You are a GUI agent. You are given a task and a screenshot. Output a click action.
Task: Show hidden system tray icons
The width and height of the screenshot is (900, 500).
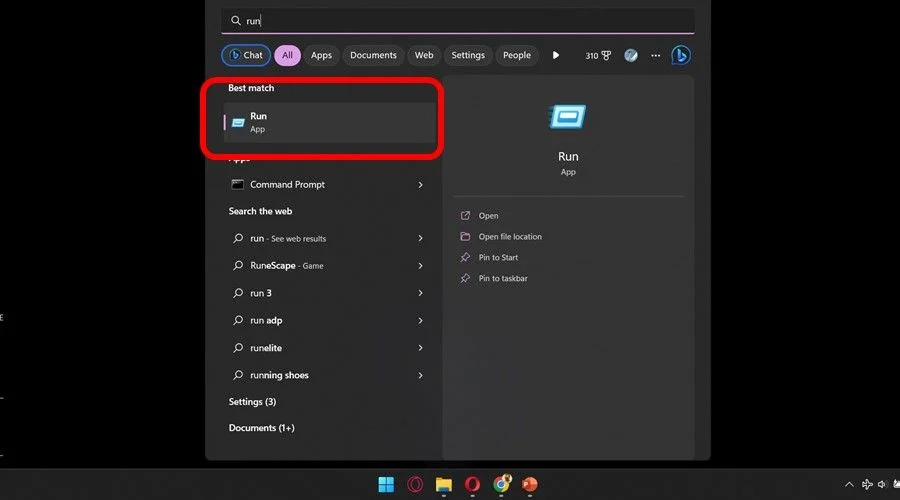click(849, 485)
